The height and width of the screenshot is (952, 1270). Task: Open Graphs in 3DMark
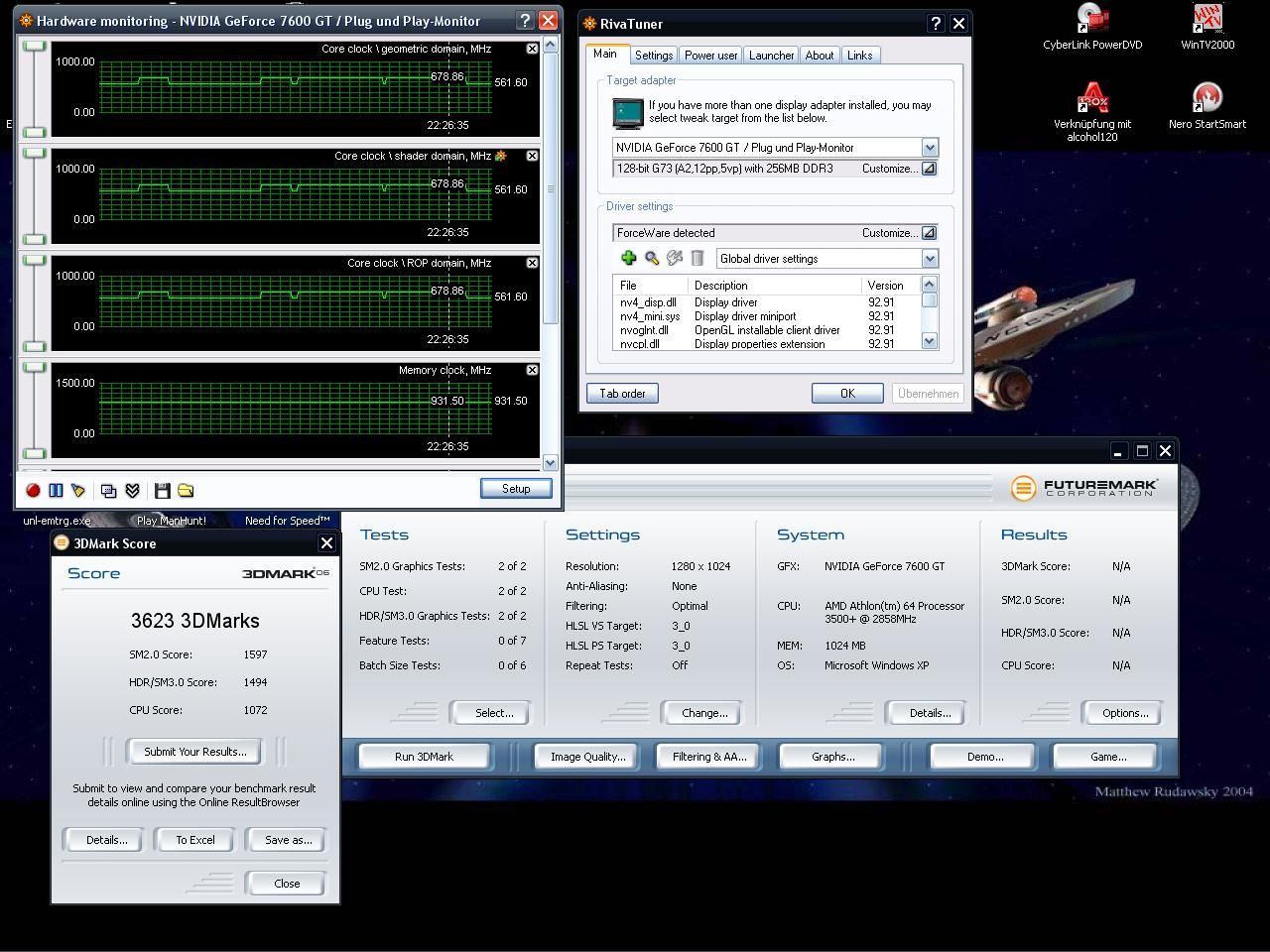point(832,757)
